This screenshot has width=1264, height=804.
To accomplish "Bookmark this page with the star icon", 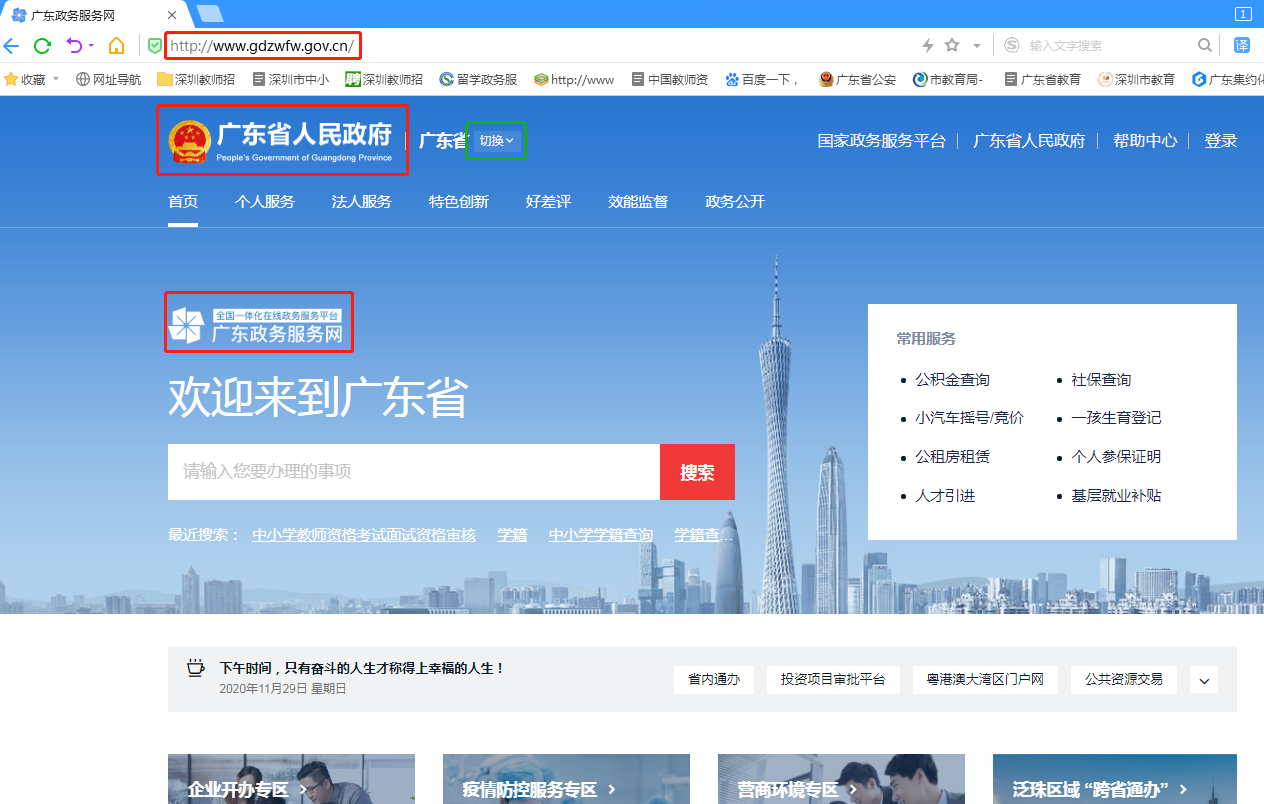I will [952, 45].
